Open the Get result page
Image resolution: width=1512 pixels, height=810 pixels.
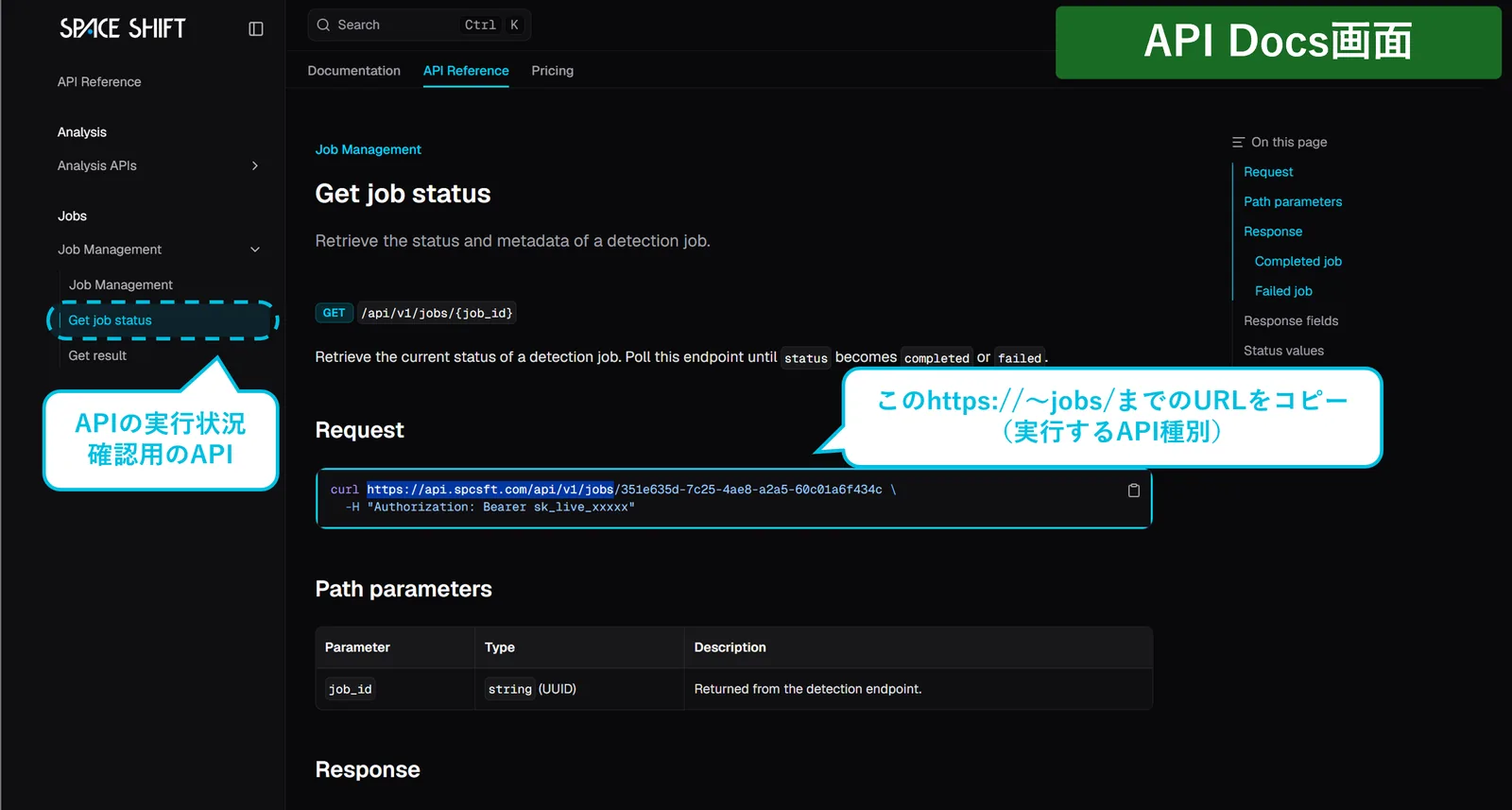coord(97,355)
